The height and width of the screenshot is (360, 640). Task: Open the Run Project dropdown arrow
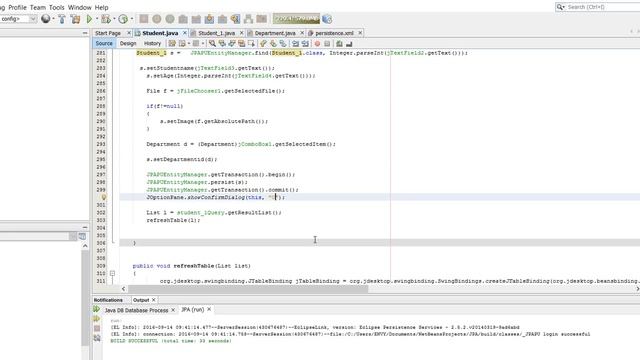tap(97, 19)
